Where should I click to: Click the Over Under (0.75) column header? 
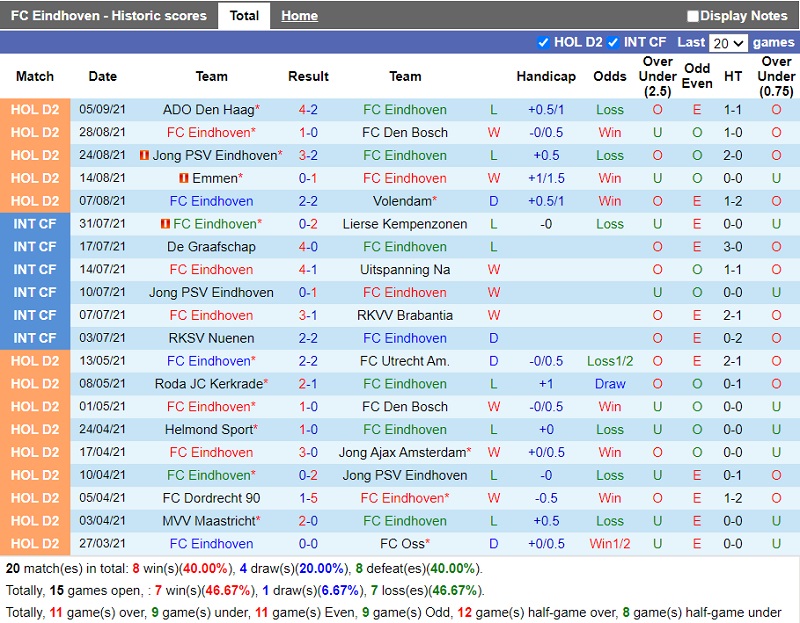coord(776,77)
